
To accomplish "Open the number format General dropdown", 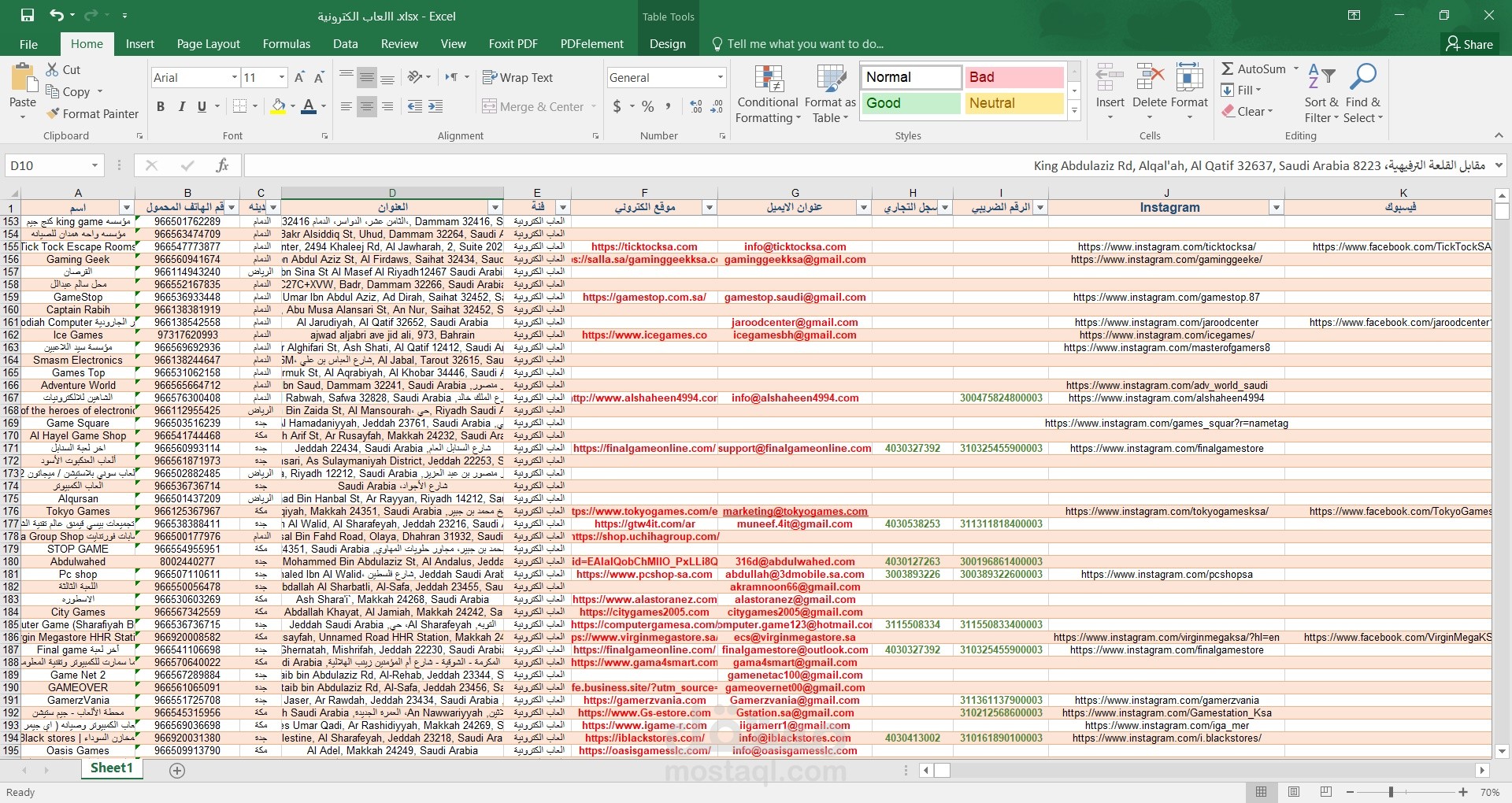I will point(720,77).
